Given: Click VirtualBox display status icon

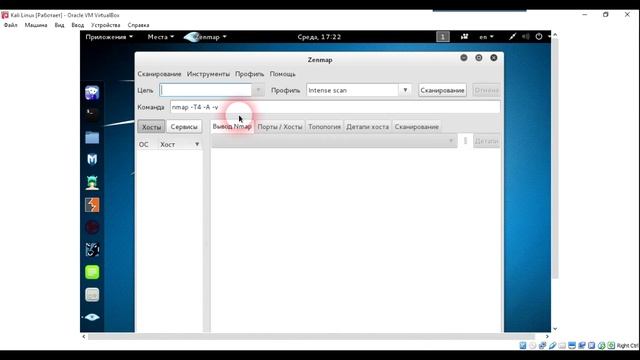Looking at the screenshot, I should click(x=572, y=345).
